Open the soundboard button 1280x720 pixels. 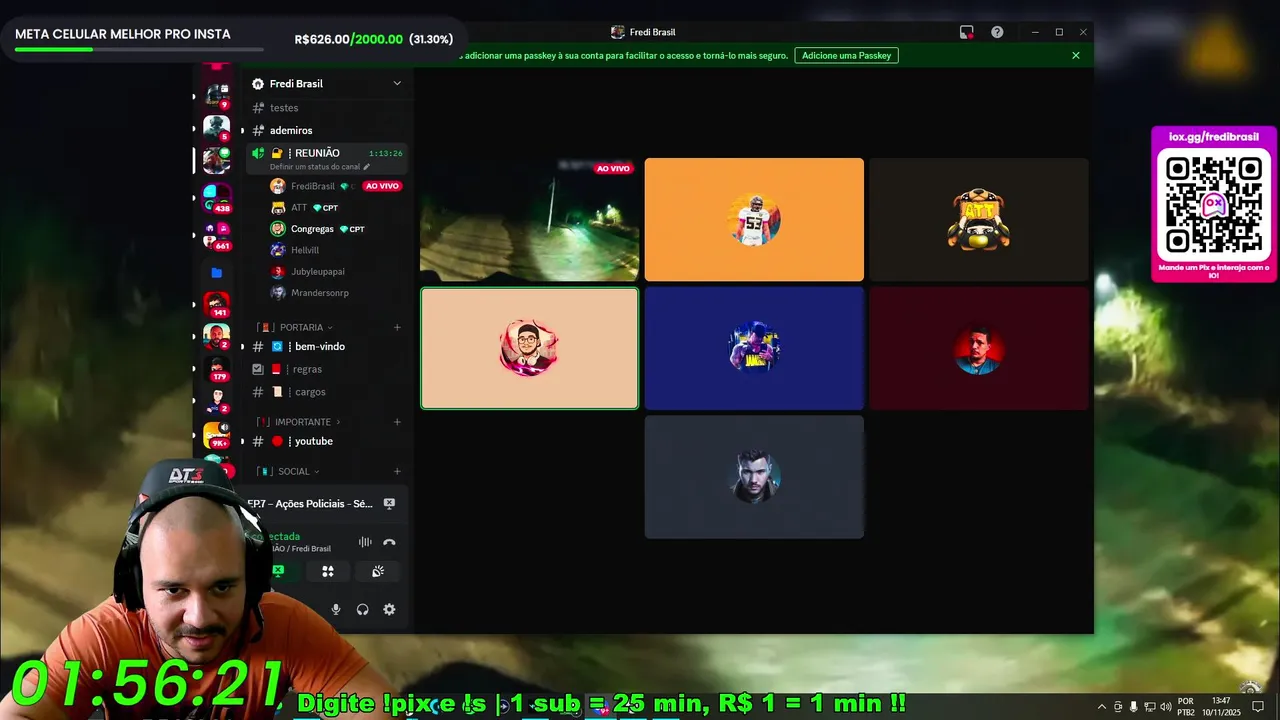click(378, 571)
